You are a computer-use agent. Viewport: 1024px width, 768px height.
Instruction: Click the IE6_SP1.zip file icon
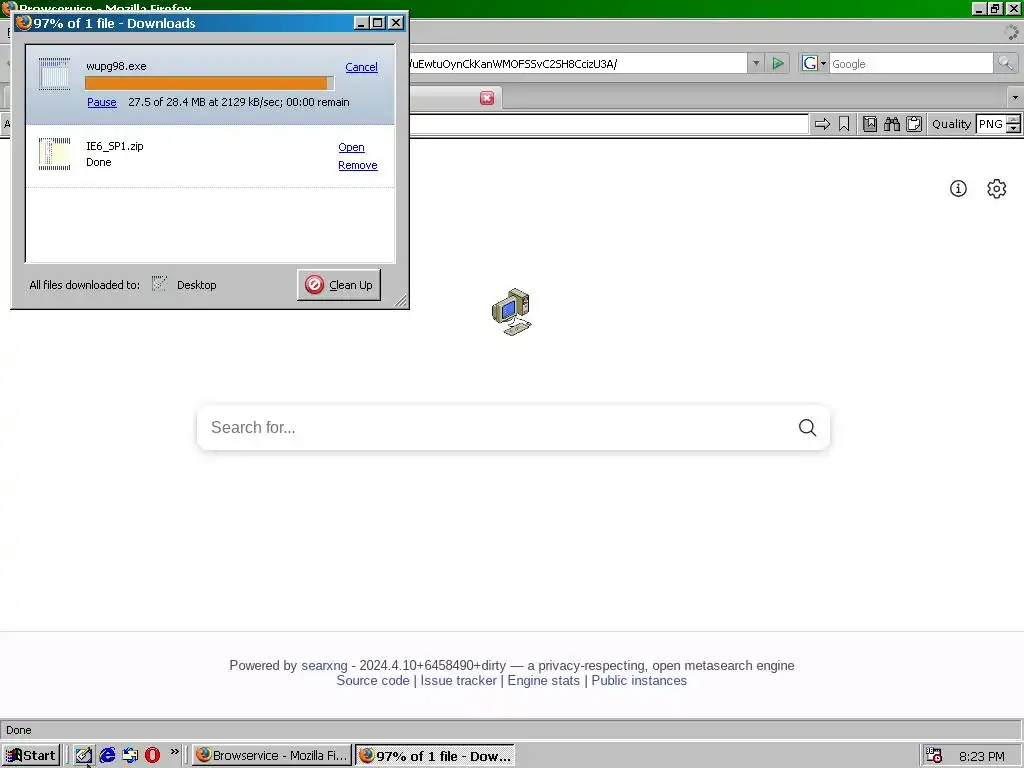tap(54, 154)
